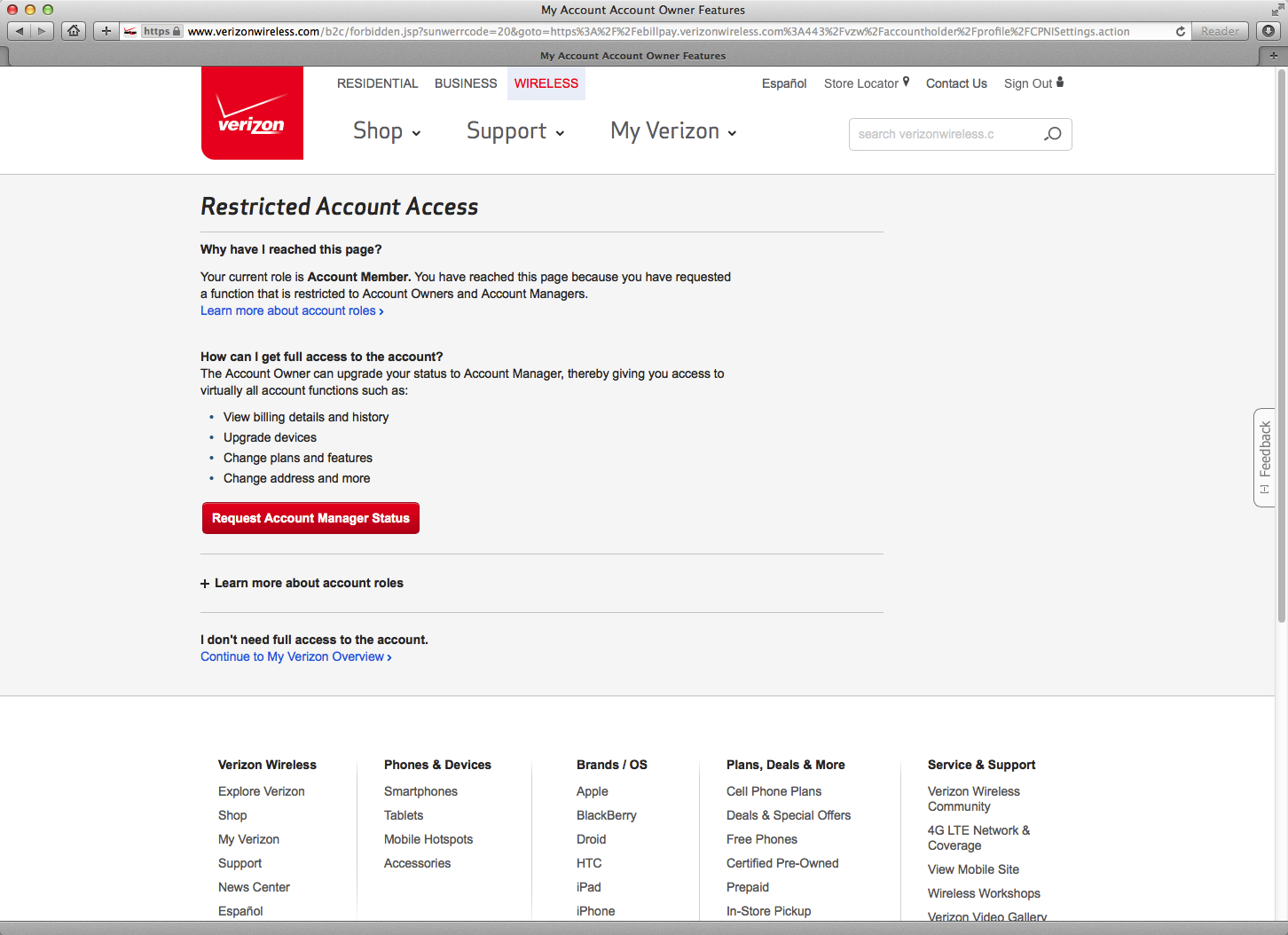Open footer News Center link

coord(254,887)
